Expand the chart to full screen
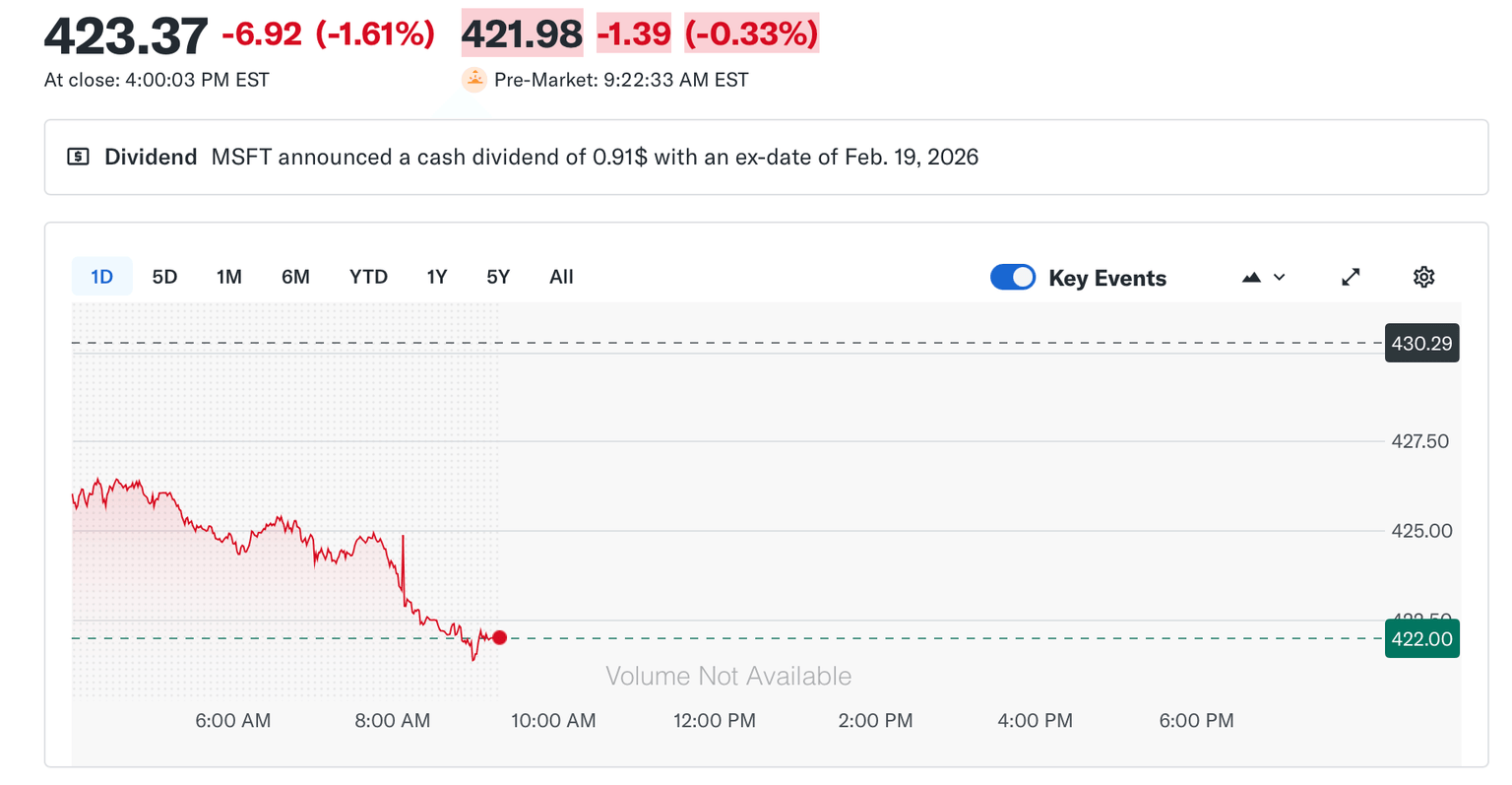This screenshot has height=785, width=1512. pos(1351,278)
